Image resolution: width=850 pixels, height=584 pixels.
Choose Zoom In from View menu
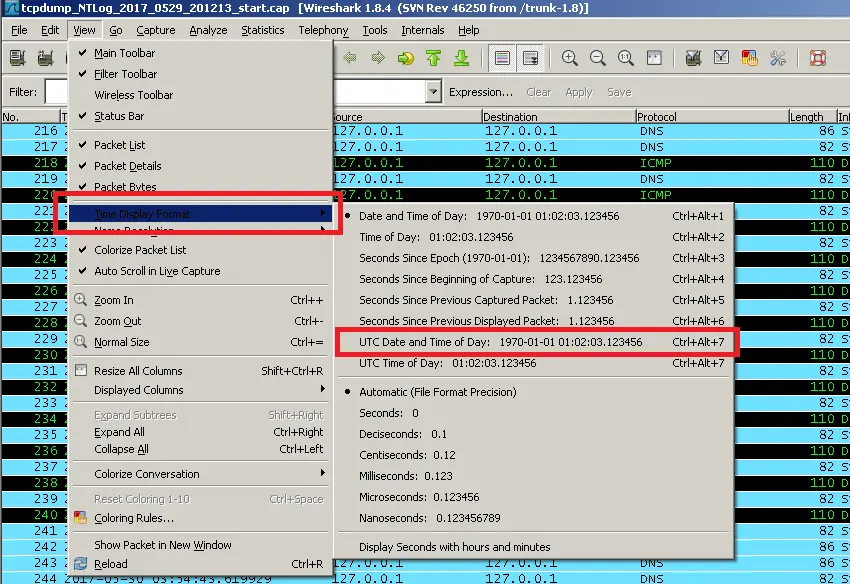(x=200, y=300)
